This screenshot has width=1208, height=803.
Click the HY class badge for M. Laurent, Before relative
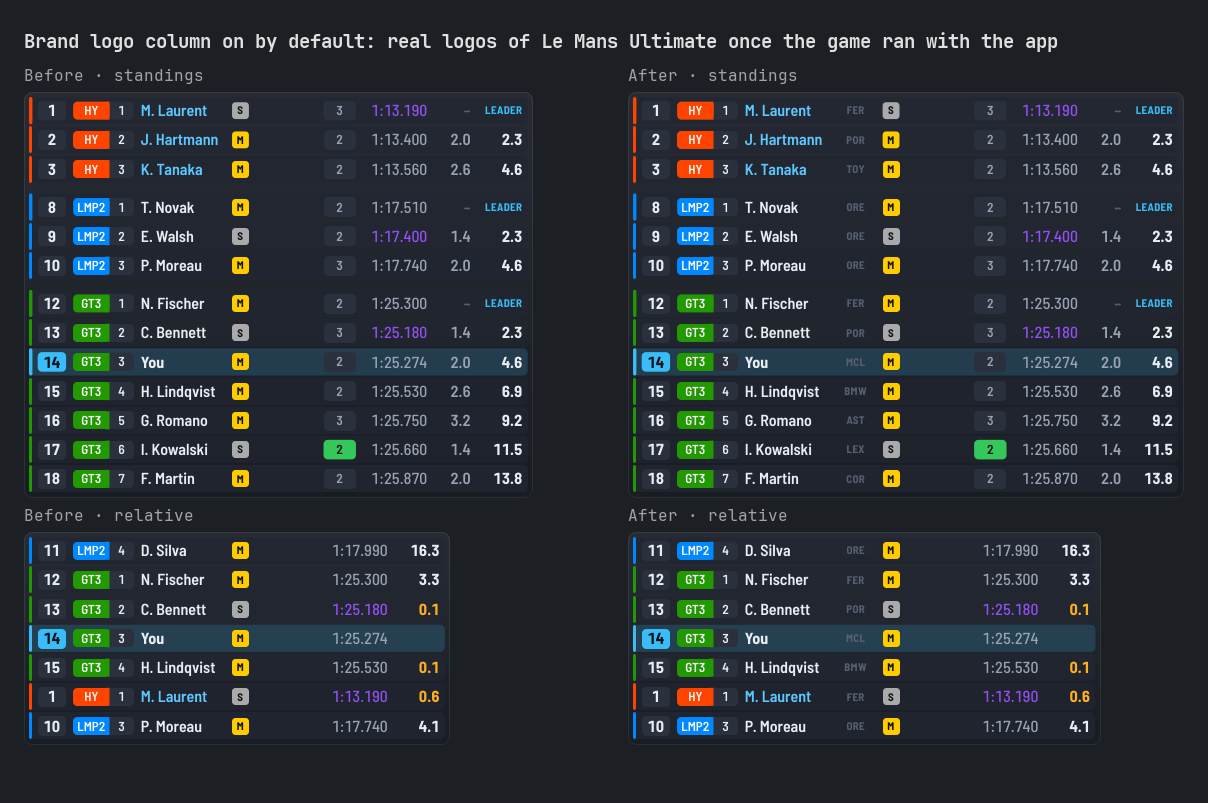[x=91, y=697]
